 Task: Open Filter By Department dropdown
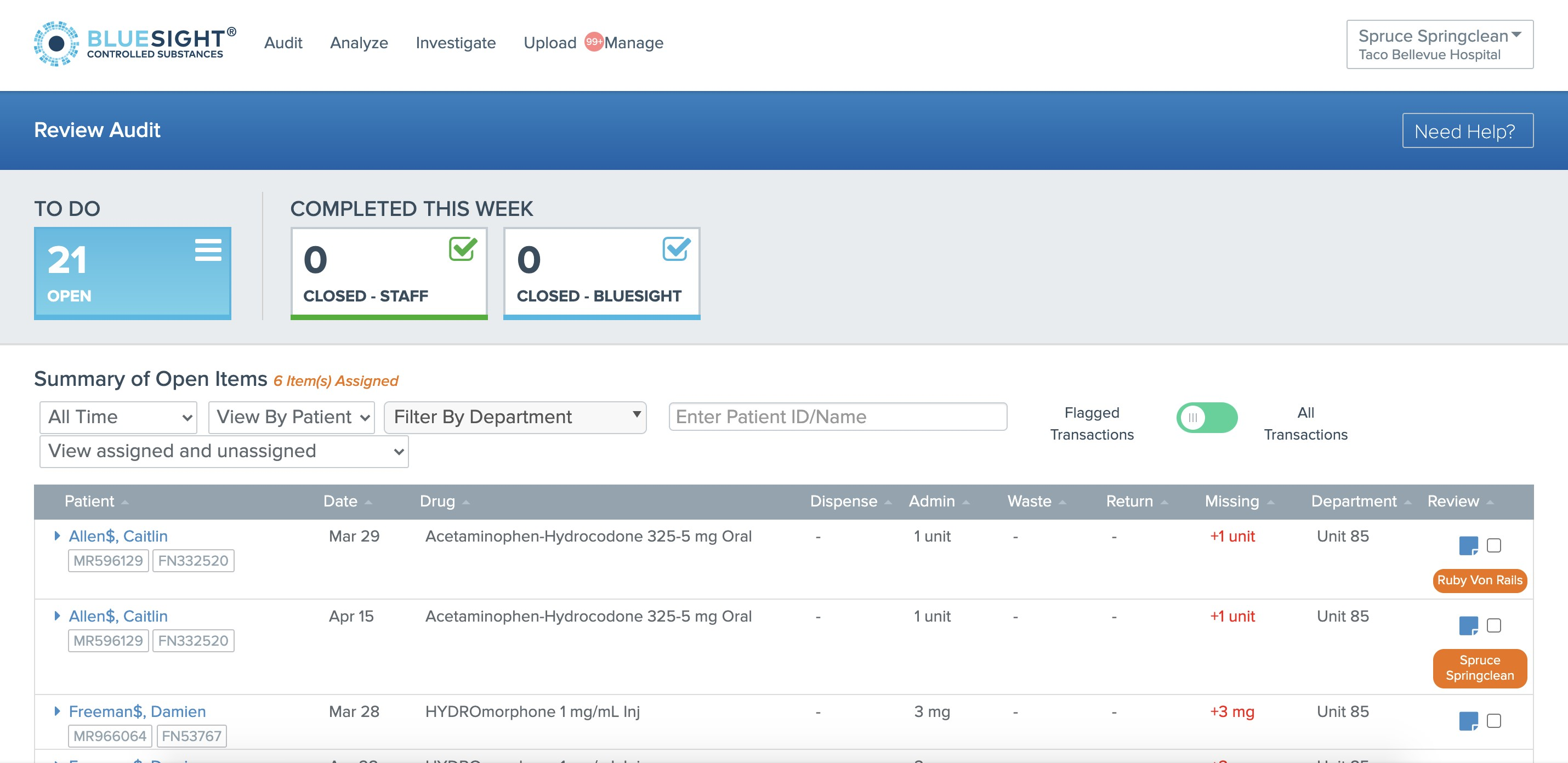pos(515,417)
